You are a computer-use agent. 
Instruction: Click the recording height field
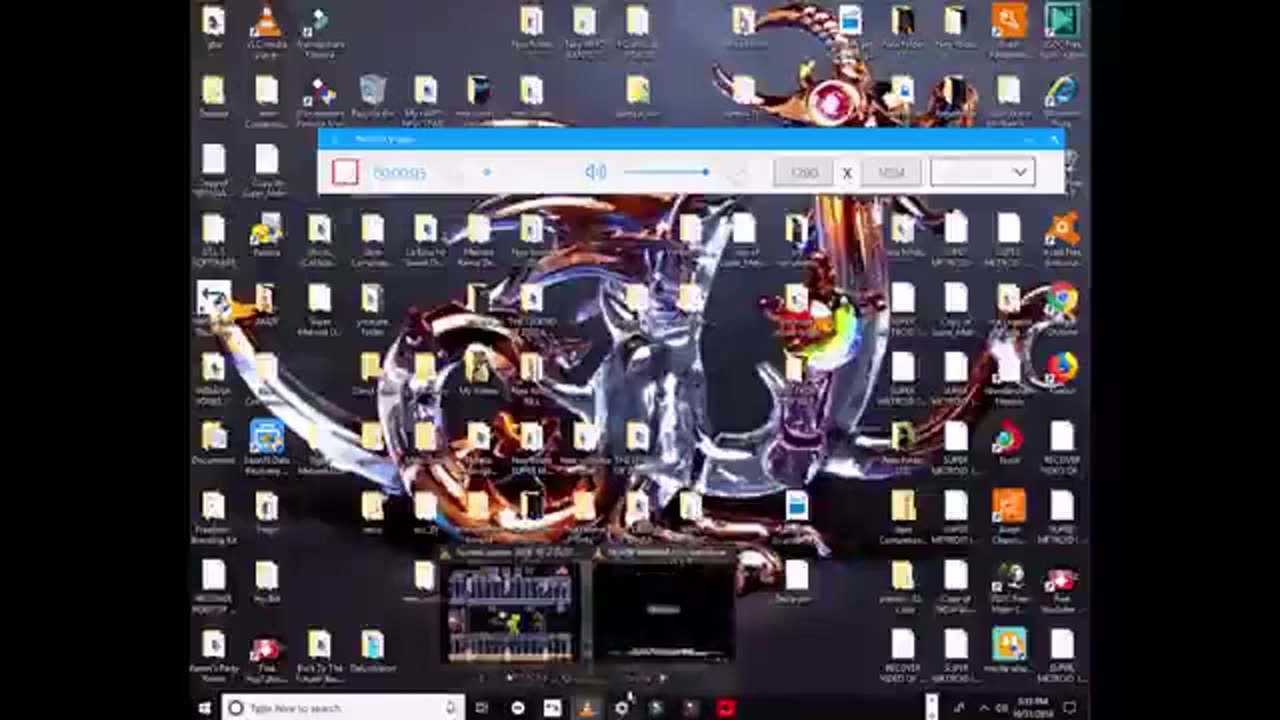[x=891, y=172]
